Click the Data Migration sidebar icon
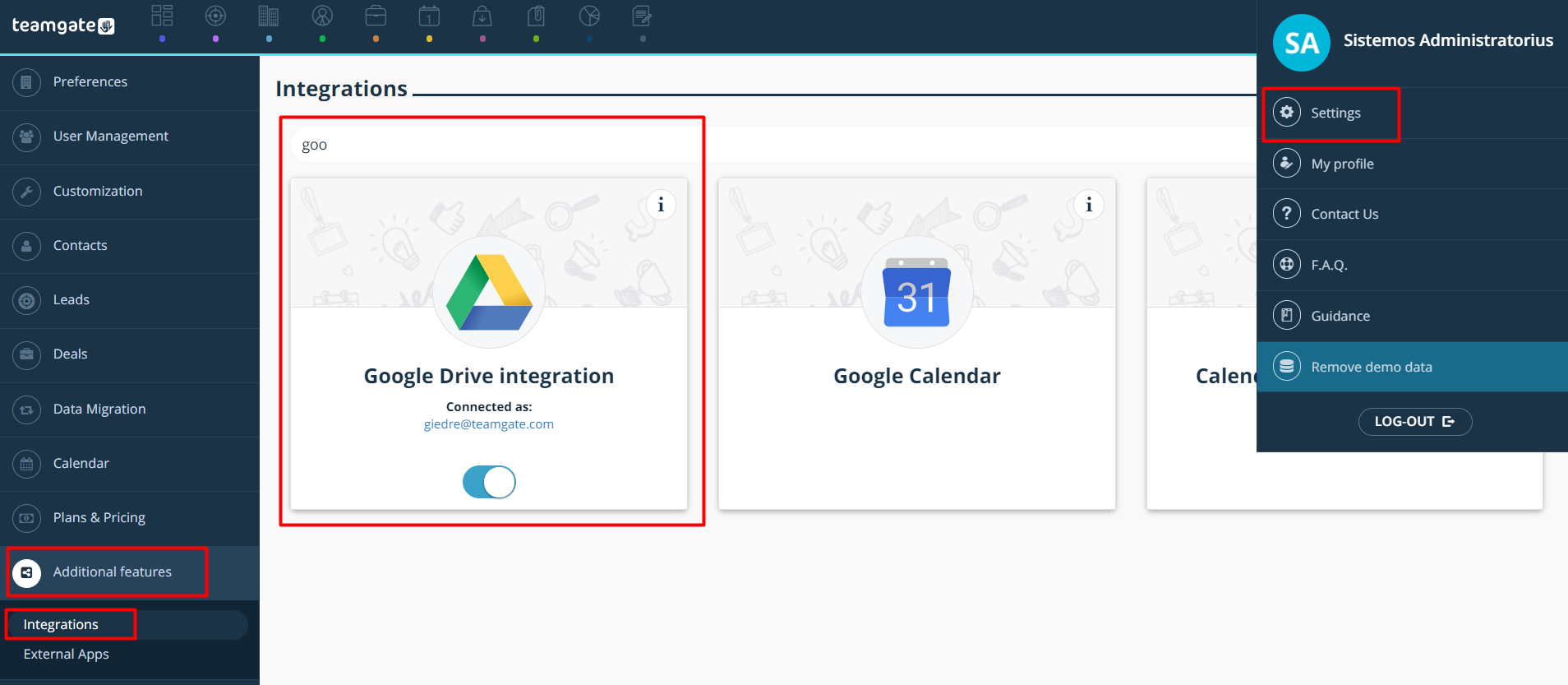Viewport: 1568px width, 685px height. click(x=27, y=410)
